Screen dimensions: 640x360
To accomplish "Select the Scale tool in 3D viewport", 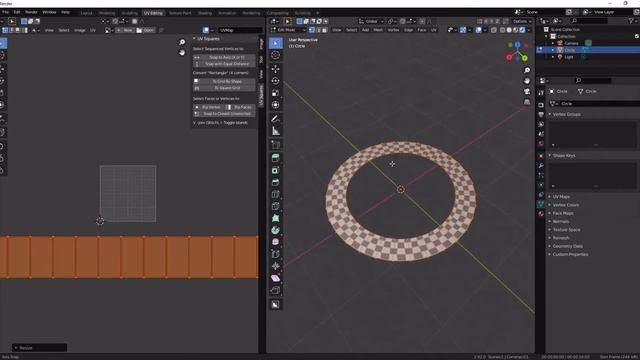I will coord(276,93).
